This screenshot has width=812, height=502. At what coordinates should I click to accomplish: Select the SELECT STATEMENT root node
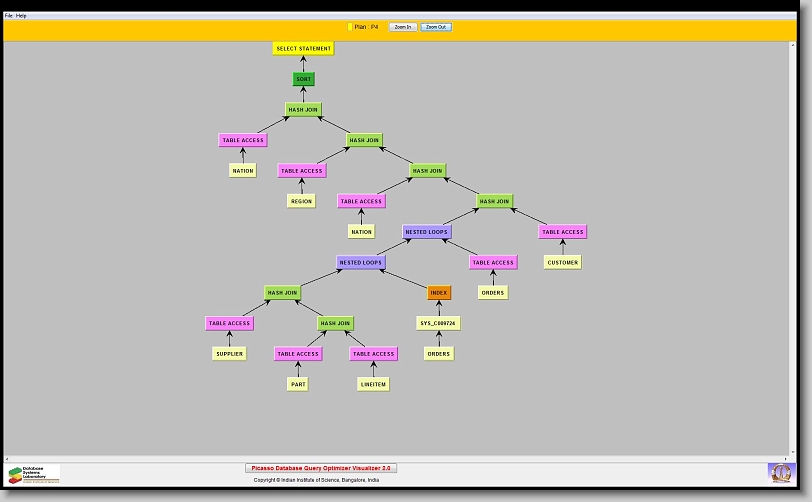pyautogui.click(x=303, y=48)
